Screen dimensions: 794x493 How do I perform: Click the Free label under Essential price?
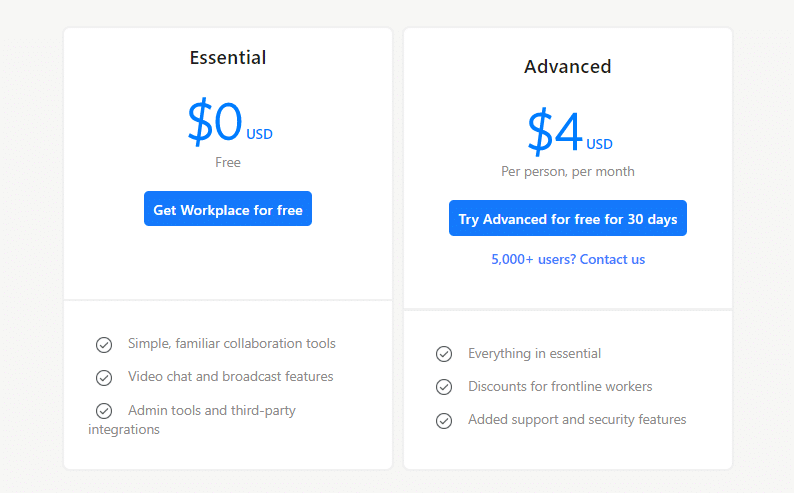(228, 162)
